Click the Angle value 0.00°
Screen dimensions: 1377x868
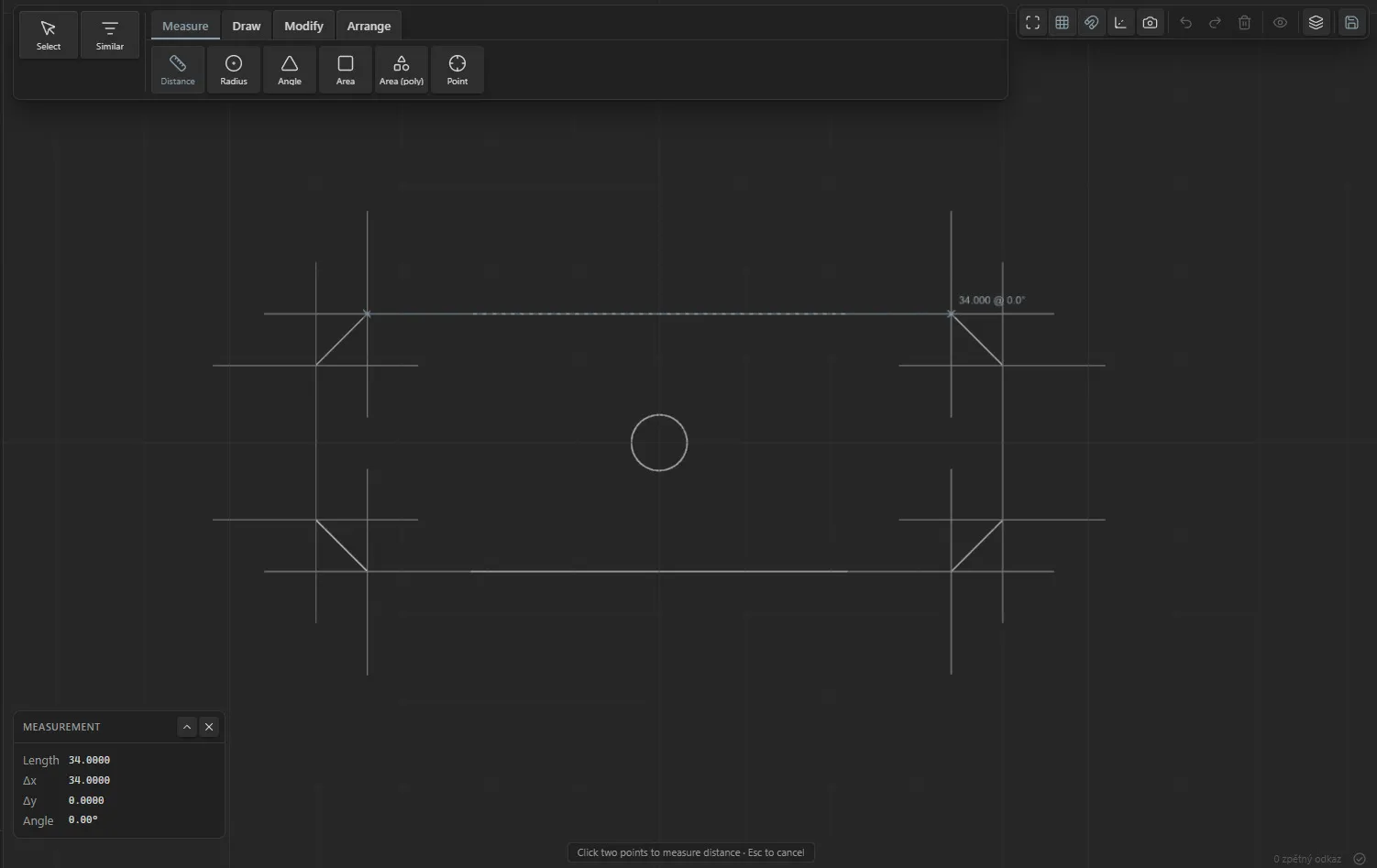pyautogui.click(x=83, y=820)
